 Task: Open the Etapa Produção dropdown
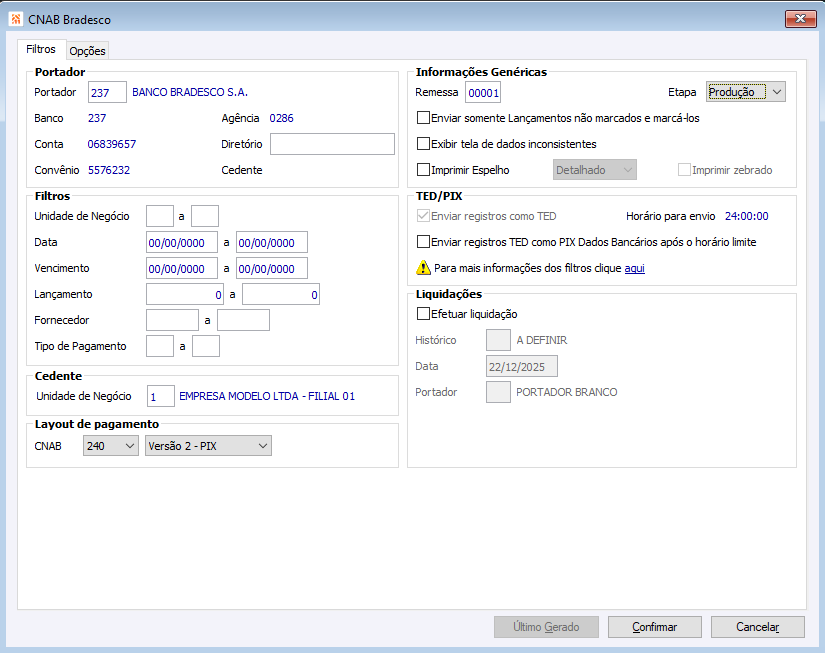pos(746,92)
